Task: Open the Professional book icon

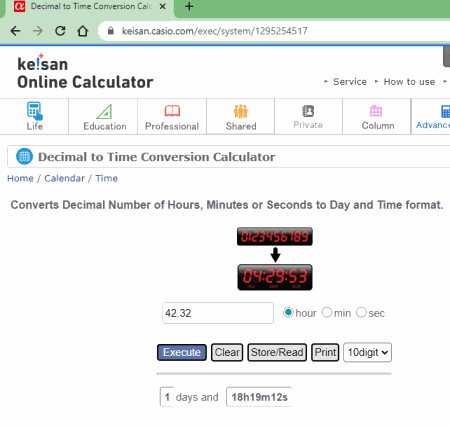Action: point(172,111)
